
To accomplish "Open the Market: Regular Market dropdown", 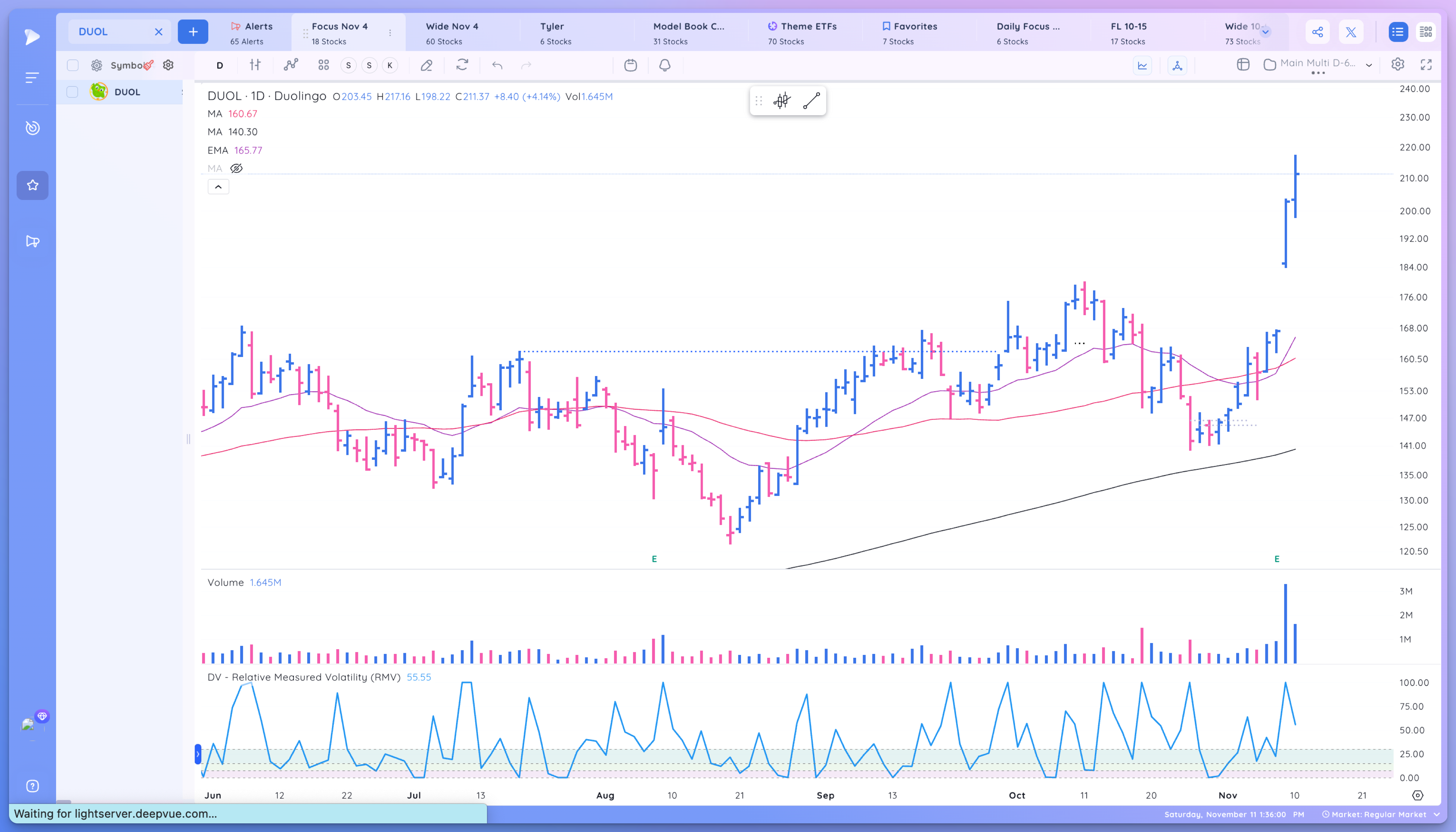I will 1380,814.
